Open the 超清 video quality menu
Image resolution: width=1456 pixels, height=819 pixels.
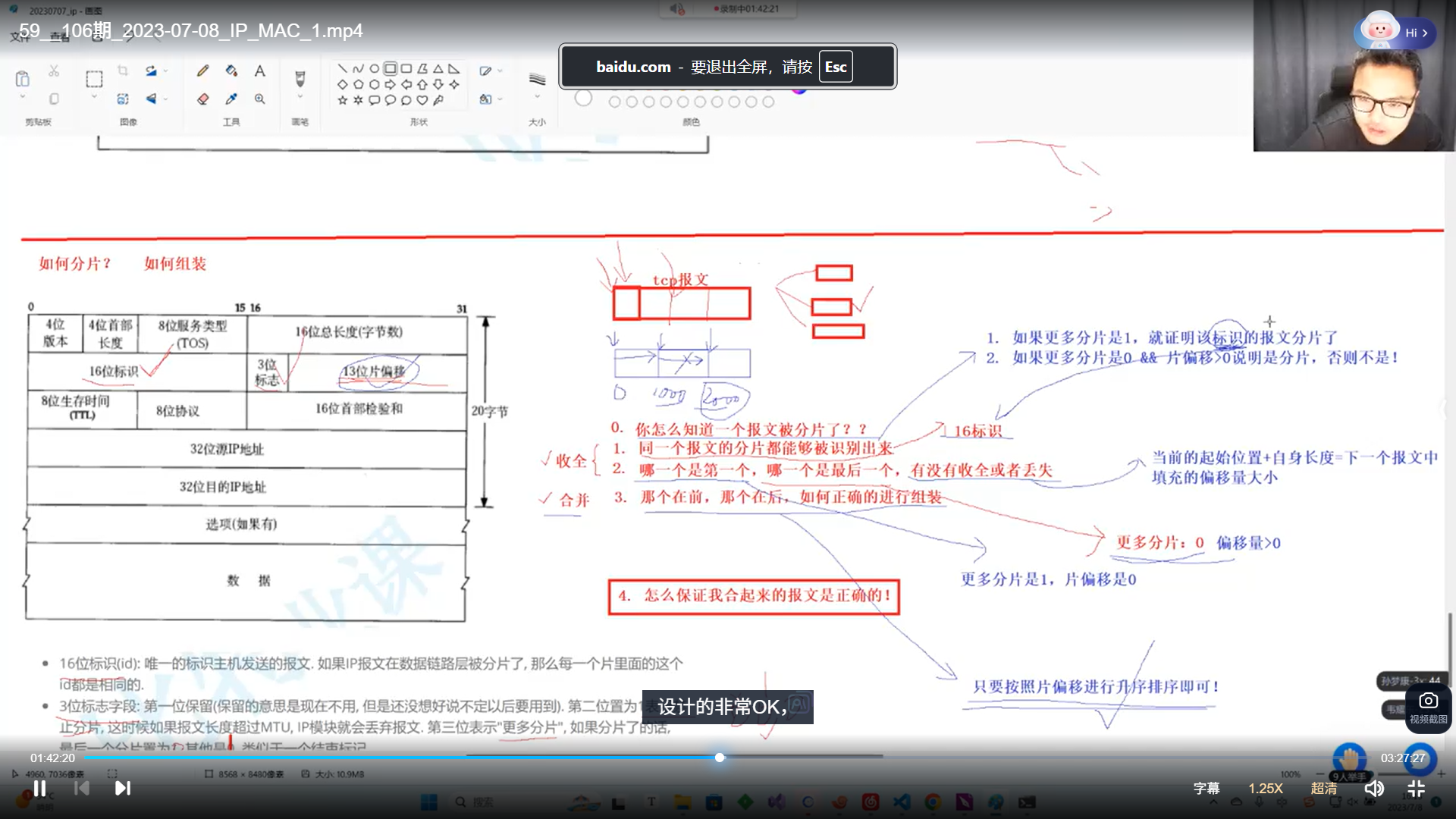[x=1323, y=788]
